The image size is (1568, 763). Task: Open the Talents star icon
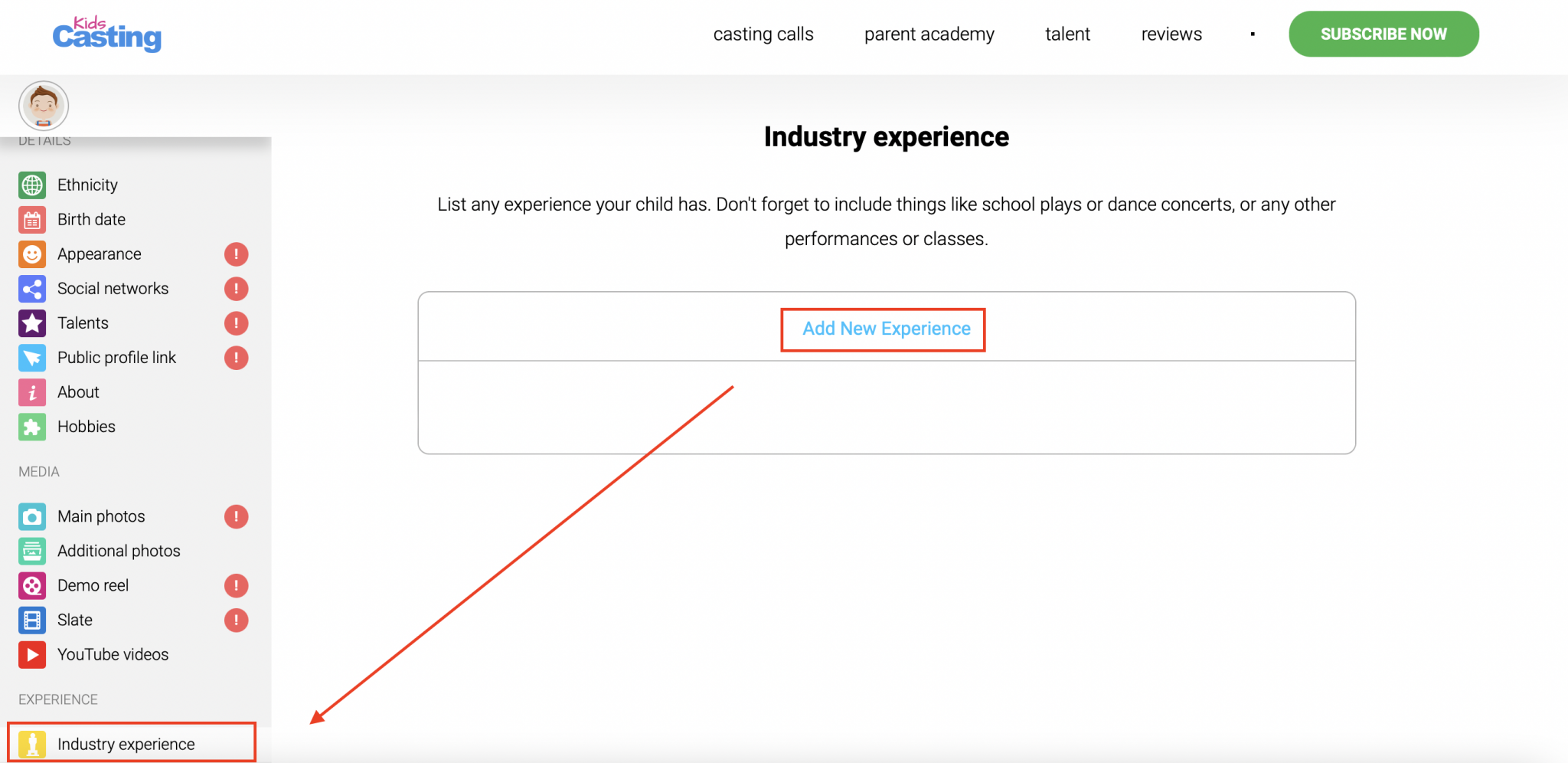click(32, 323)
